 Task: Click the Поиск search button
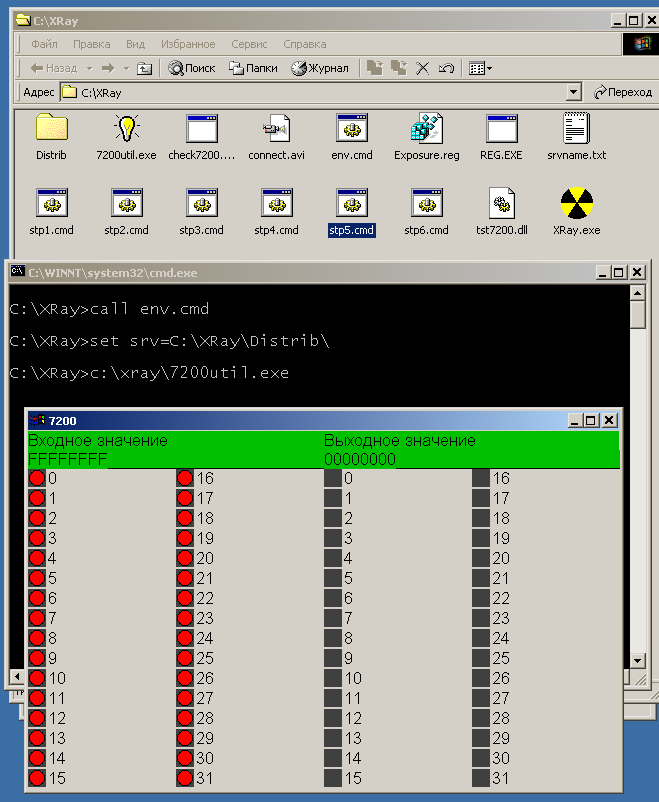pyautogui.click(x=191, y=68)
